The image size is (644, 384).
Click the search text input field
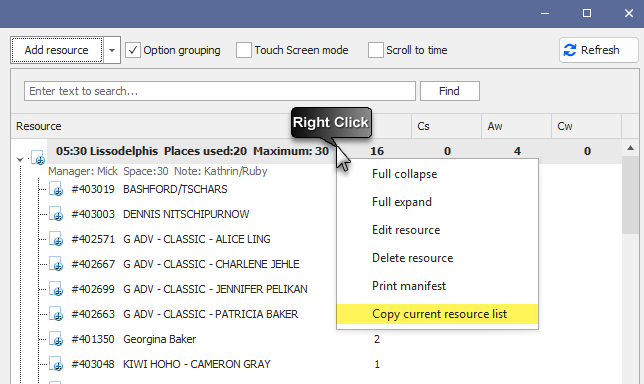click(x=220, y=91)
